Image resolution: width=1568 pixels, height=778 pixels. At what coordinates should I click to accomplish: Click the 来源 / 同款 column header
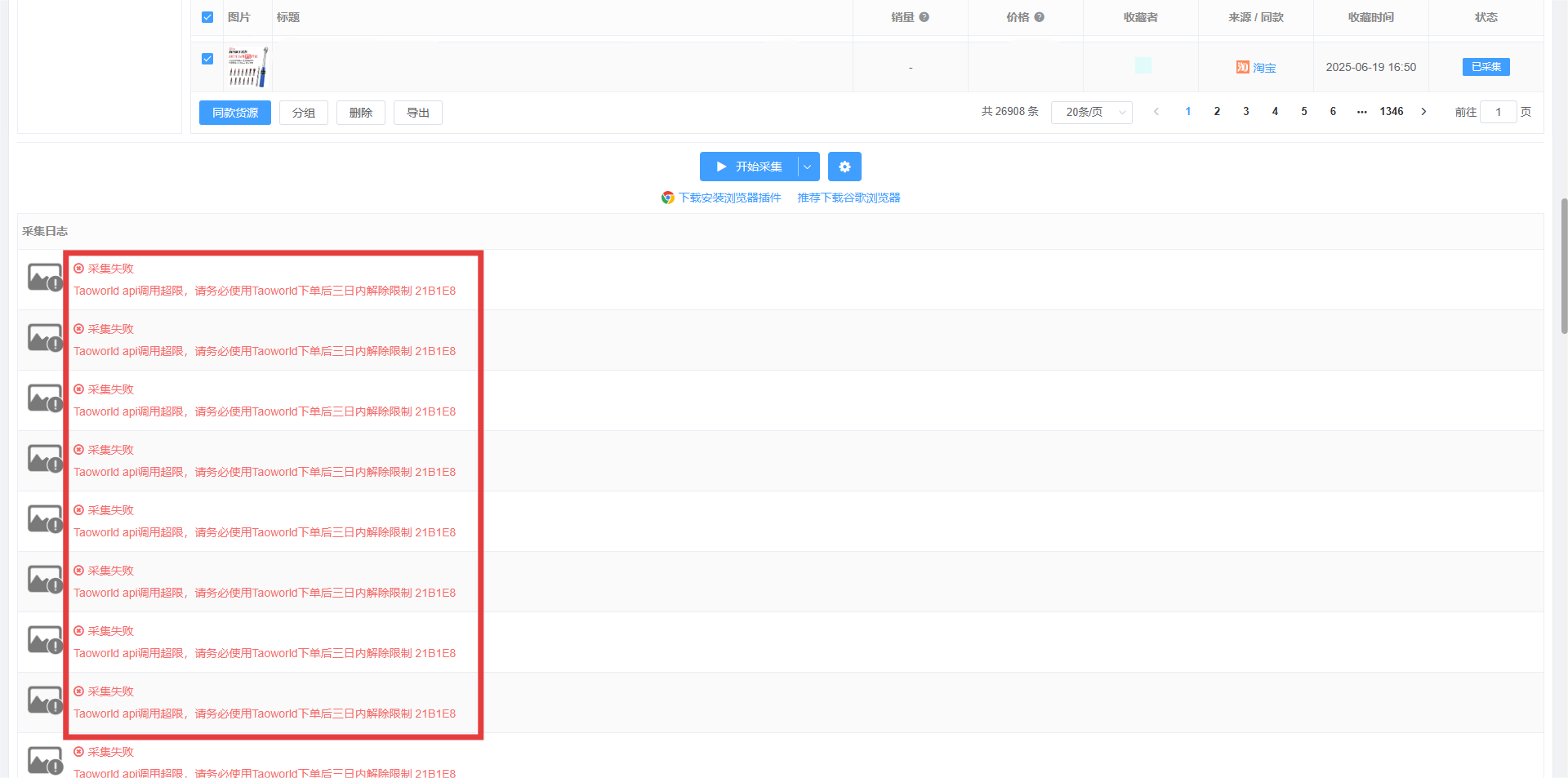point(1256,17)
